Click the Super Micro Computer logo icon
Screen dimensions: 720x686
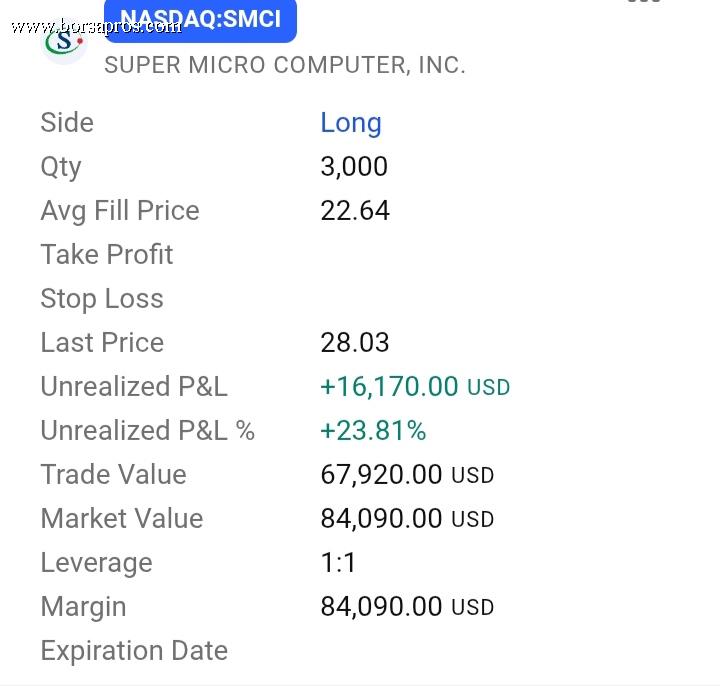(x=64, y=45)
